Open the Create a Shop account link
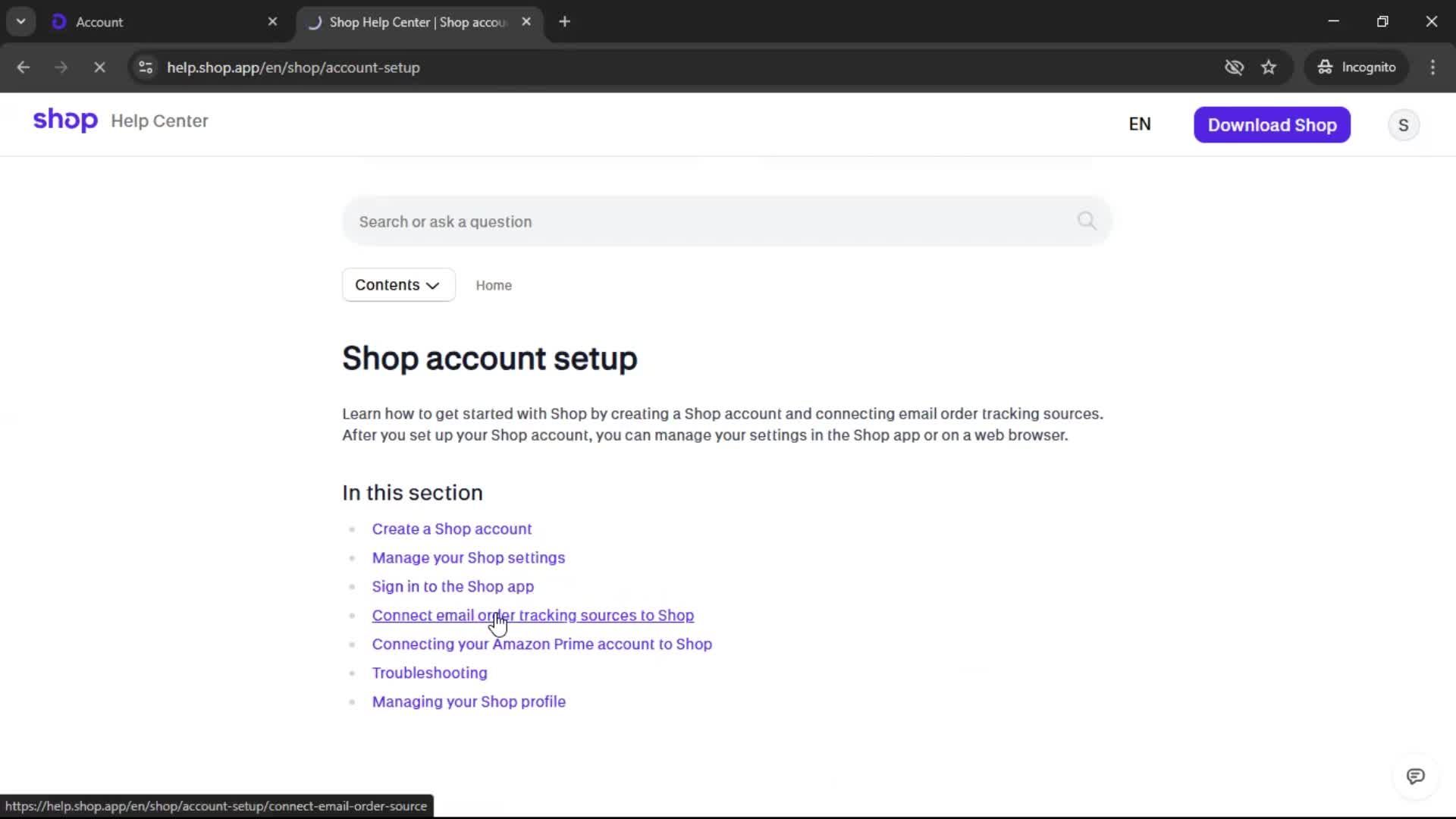 [451, 529]
